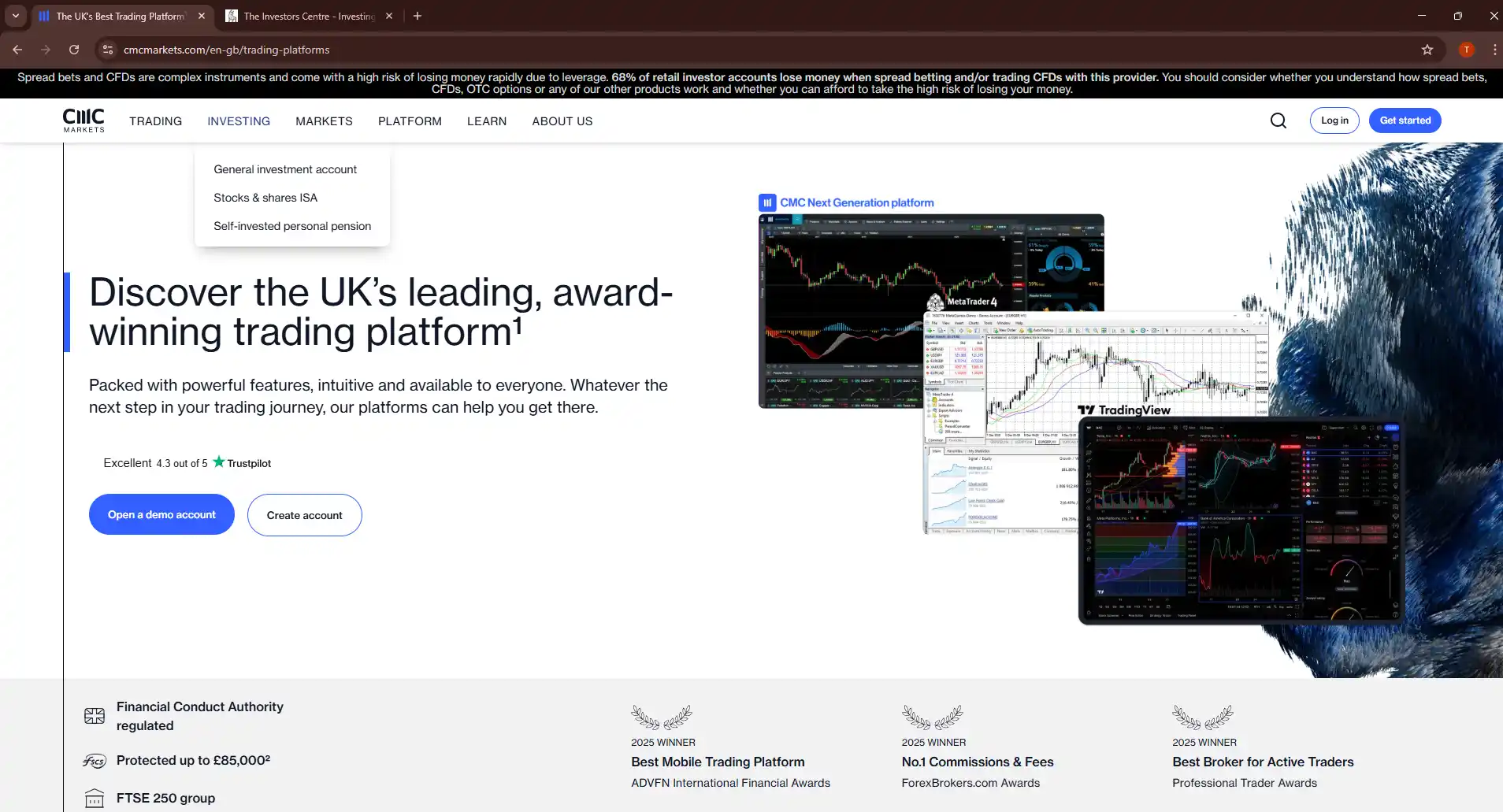The image size is (1503, 812).
Task: Click the main page heading text
Action: coord(380,312)
